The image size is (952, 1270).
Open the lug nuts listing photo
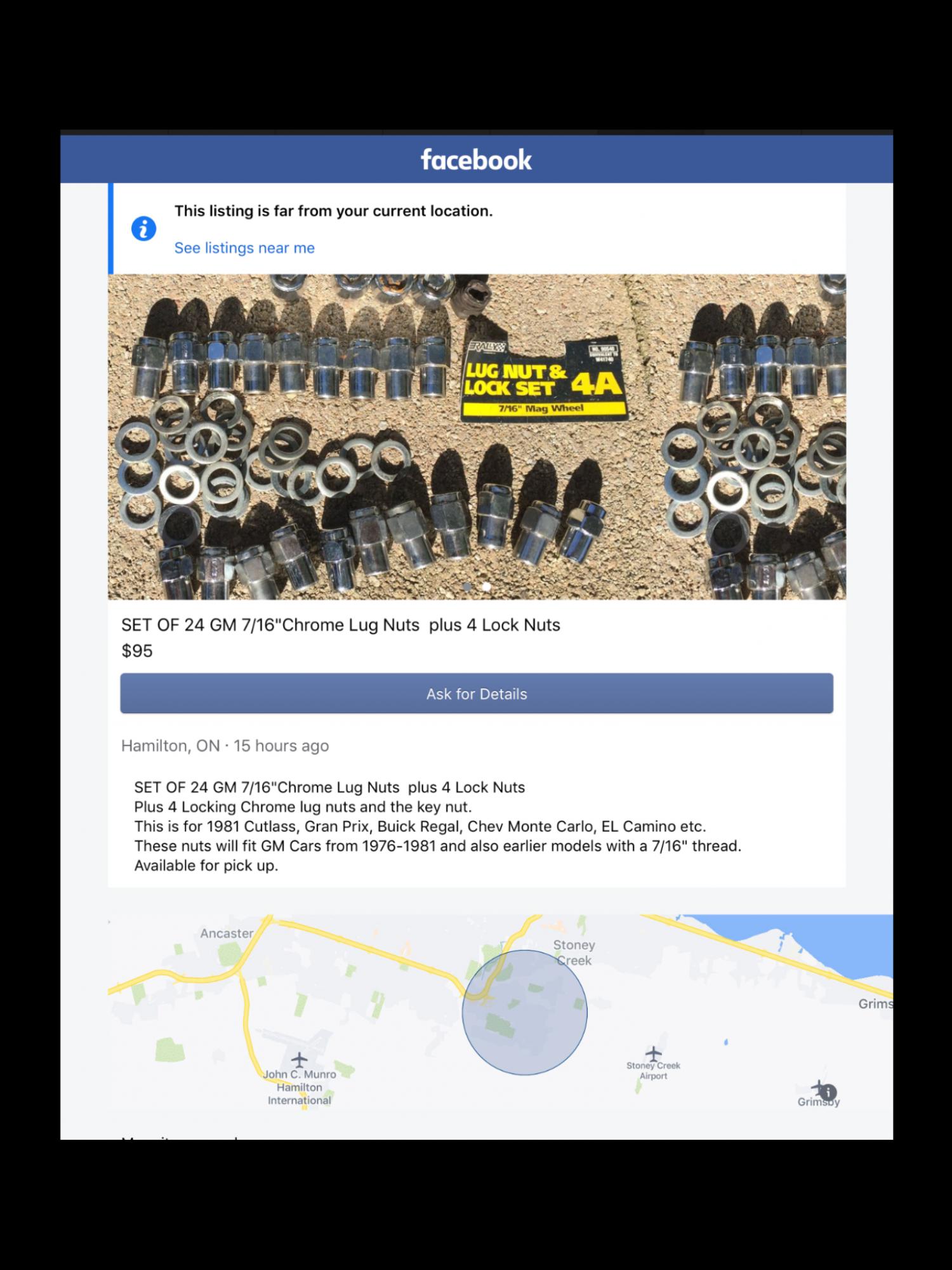click(x=477, y=437)
